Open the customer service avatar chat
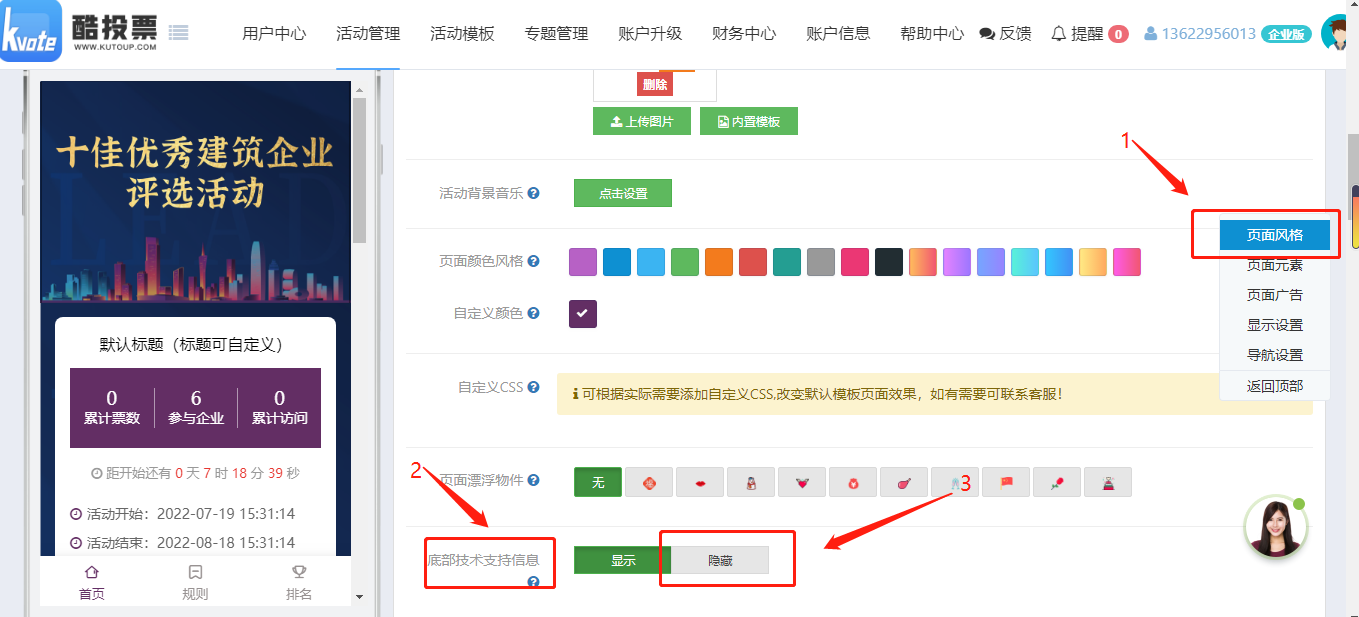The image size is (1359, 617). pyautogui.click(x=1276, y=527)
